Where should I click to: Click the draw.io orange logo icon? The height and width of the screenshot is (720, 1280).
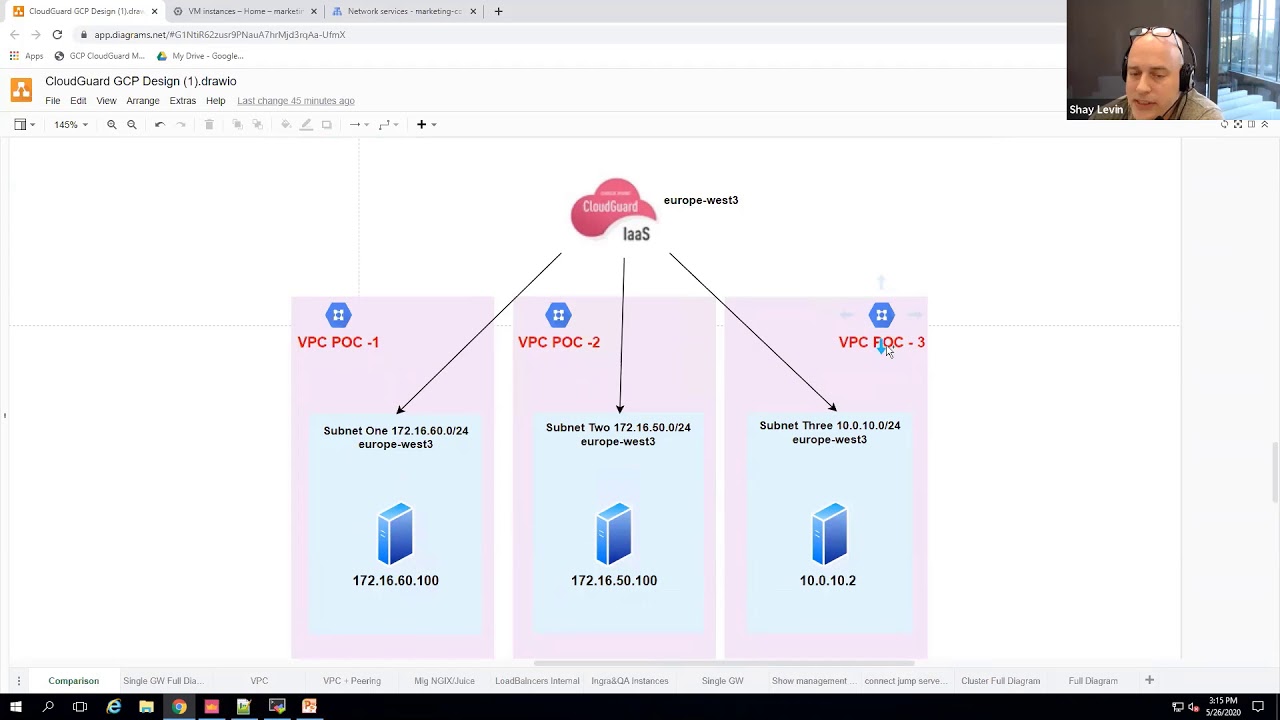point(21,90)
